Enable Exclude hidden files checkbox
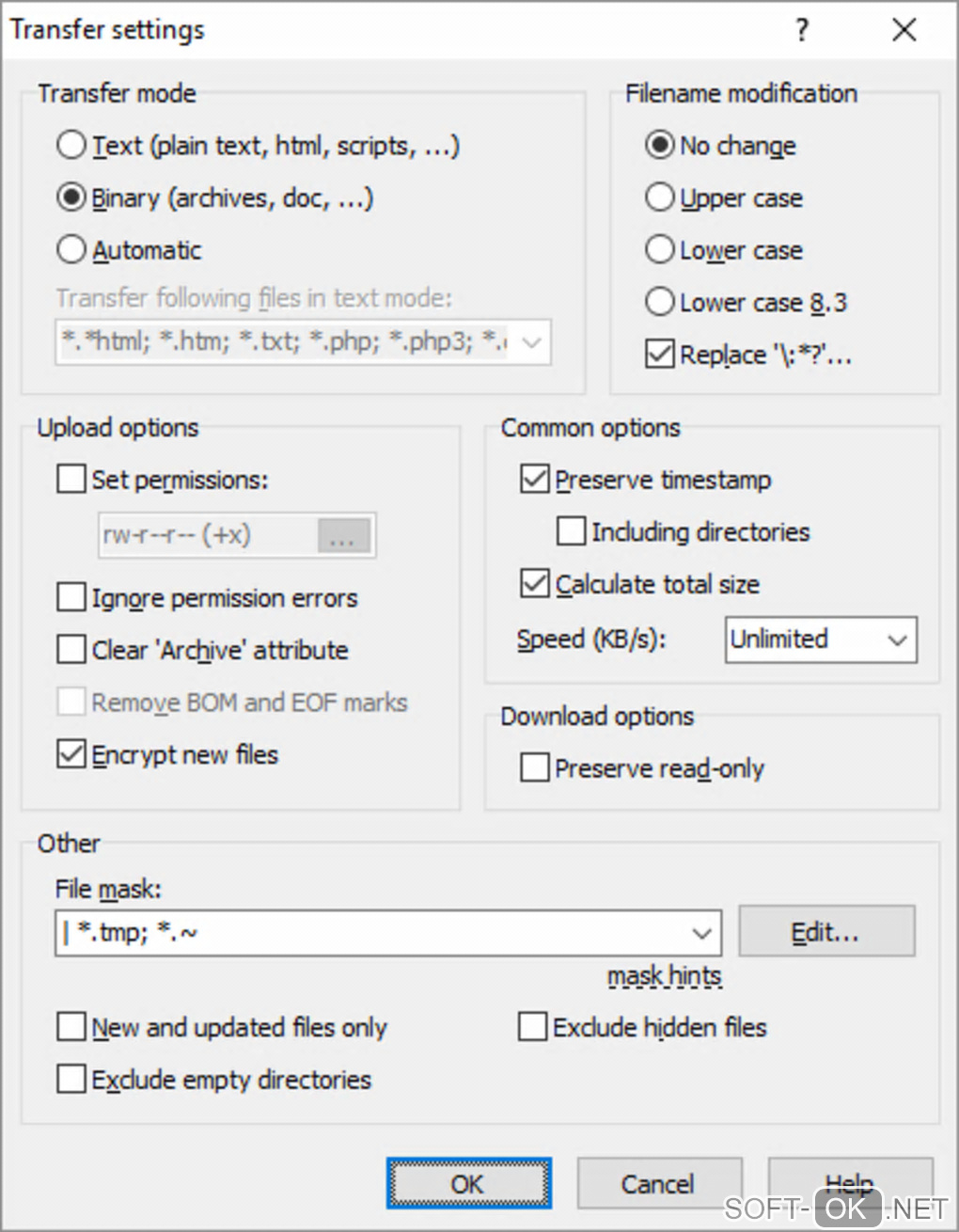The height and width of the screenshot is (1232, 959). (x=533, y=1027)
